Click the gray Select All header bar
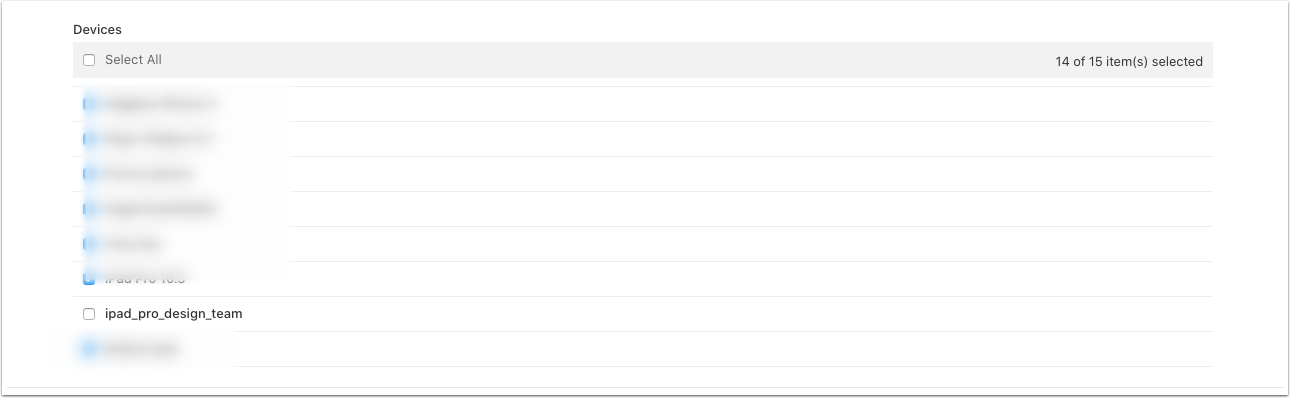1290x398 pixels. pyautogui.click(x=643, y=60)
